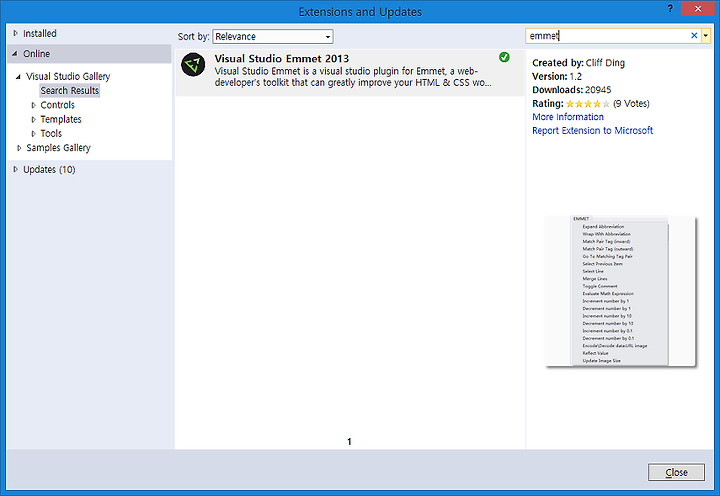This screenshot has width=720, height=496.
Task: Expand the Updates (10) category
Action: point(15,169)
